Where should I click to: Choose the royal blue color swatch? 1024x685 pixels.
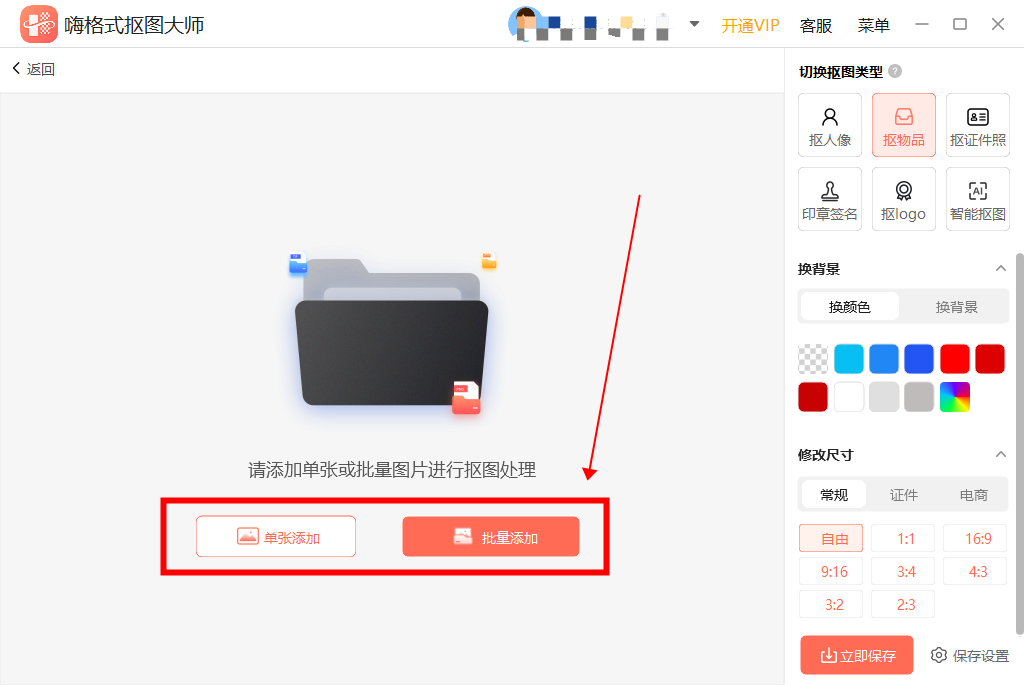pos(919,359)
